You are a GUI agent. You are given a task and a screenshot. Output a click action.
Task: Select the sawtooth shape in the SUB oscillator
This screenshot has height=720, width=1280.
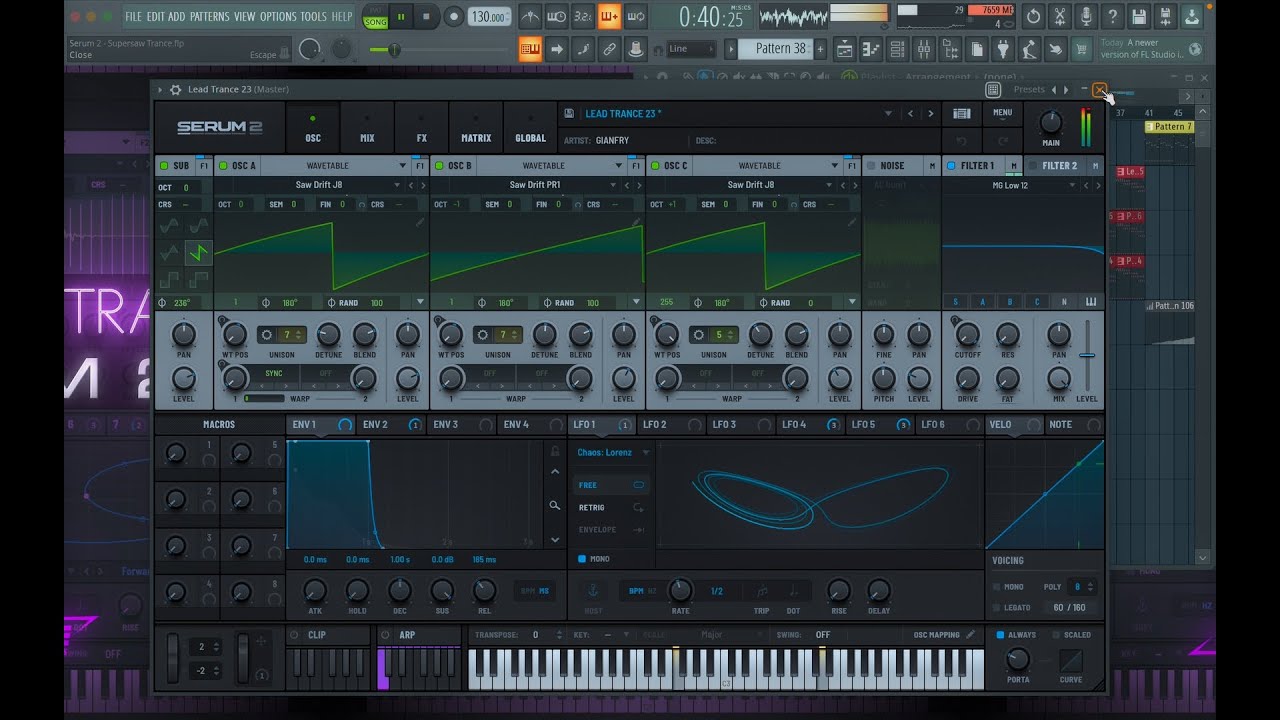(x=199, y=252)
